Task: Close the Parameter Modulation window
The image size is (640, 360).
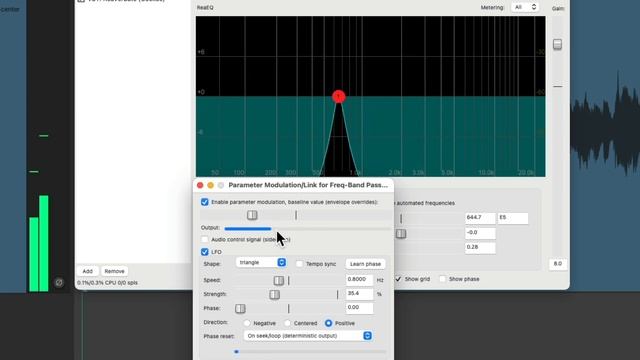Action: [200, 185]
